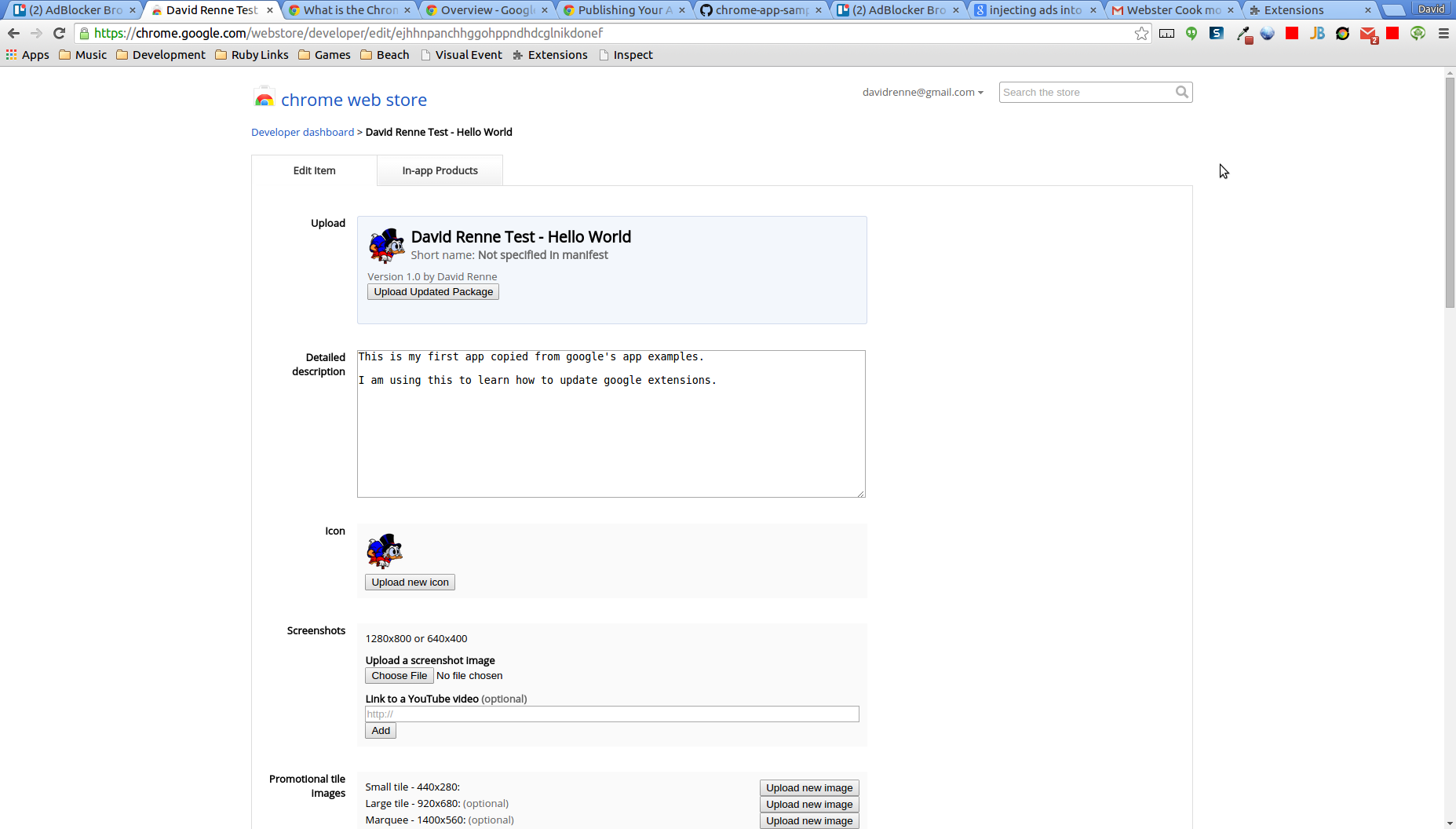
Task: Close the Extensions browser tab
Action: (x=1367, y=10)
